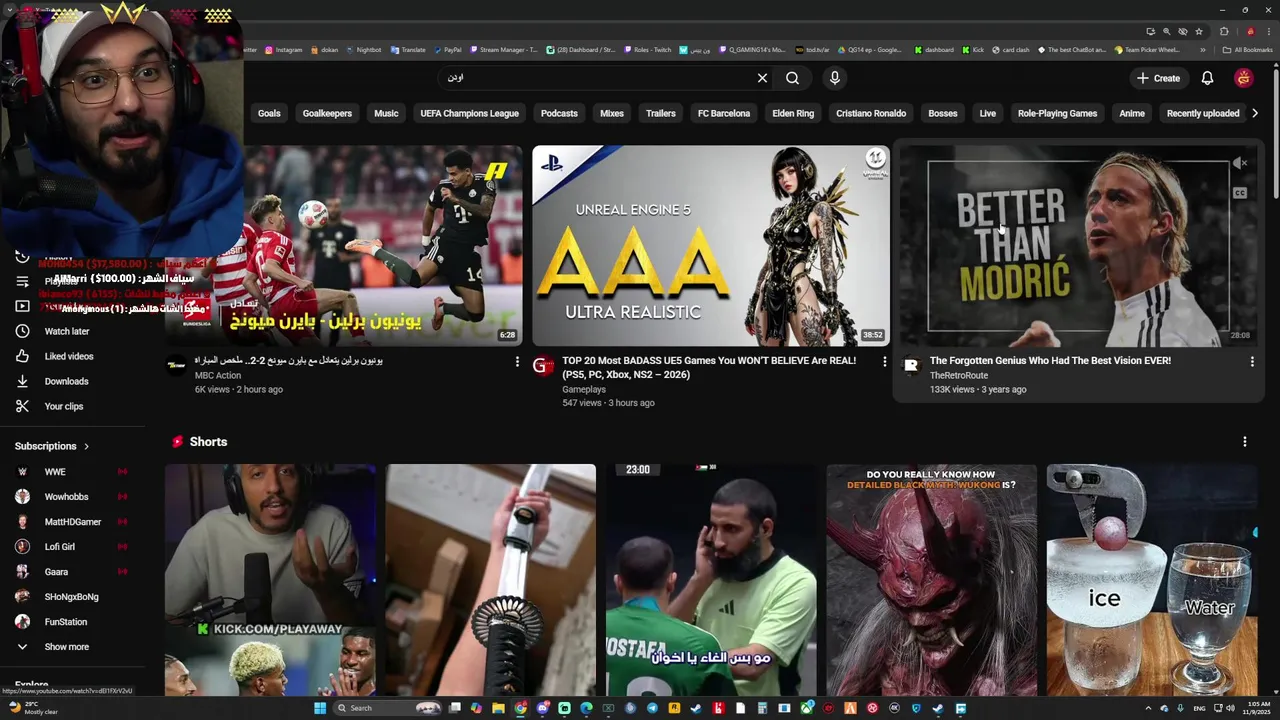Click the Create button

tap(1158, 78)
